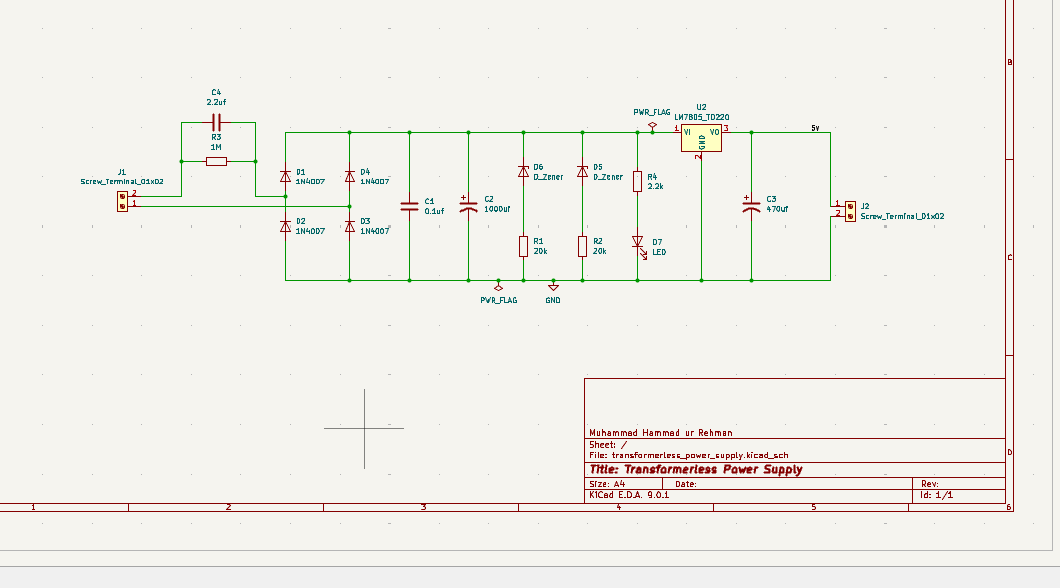This screenshot has width=1060, height=588.
Task: Select the R2 resistor symbol
Action: pyautogui.click(x=583, y=246)
